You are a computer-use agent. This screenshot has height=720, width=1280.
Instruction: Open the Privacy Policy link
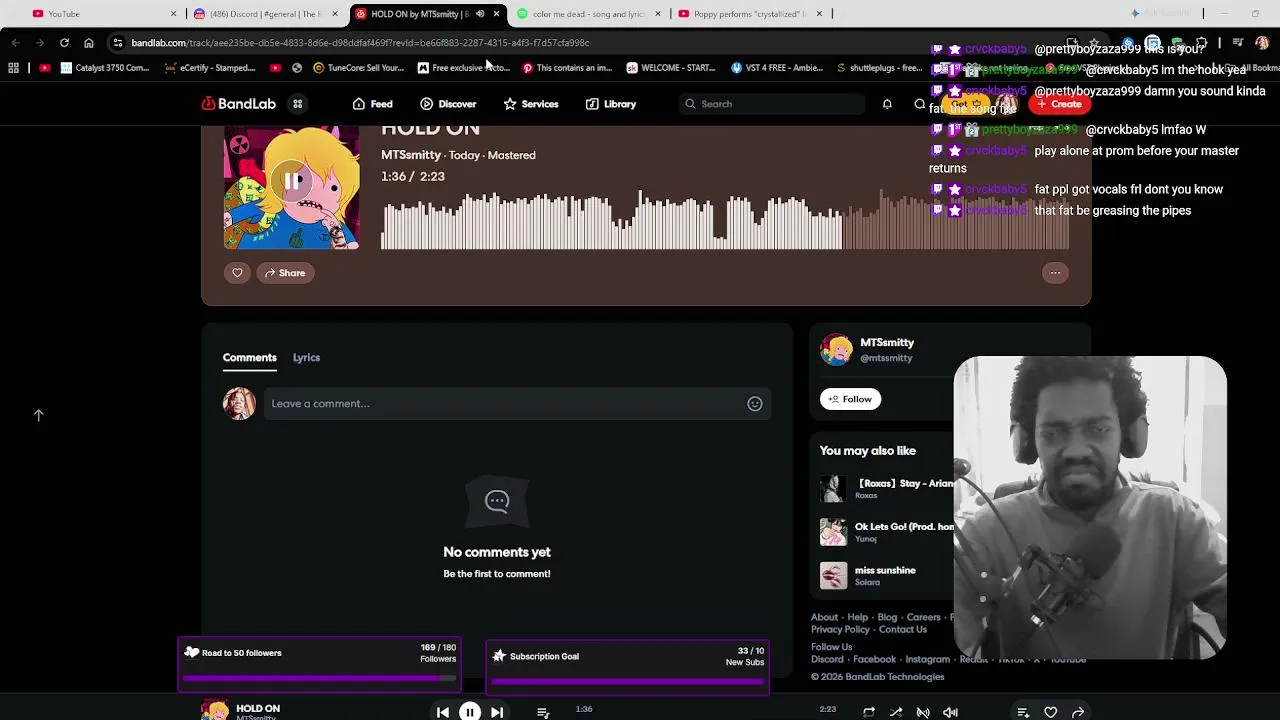pyautogui.click(x=840, y=629)
